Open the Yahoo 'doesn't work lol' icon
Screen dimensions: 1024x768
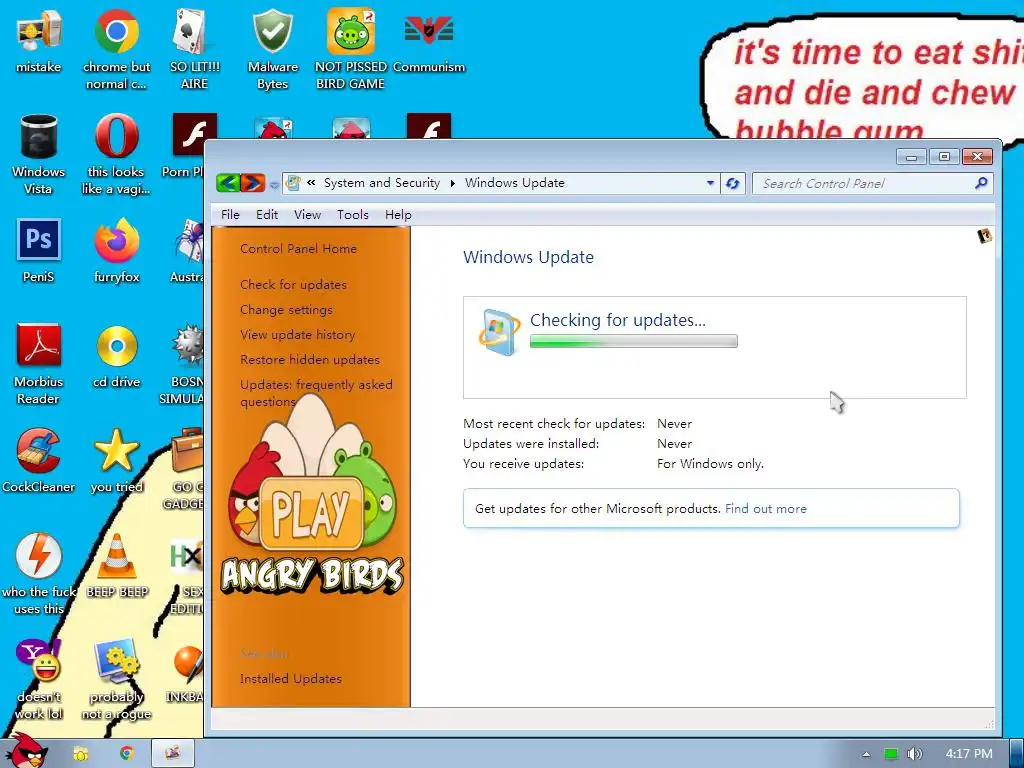[39, 679]
